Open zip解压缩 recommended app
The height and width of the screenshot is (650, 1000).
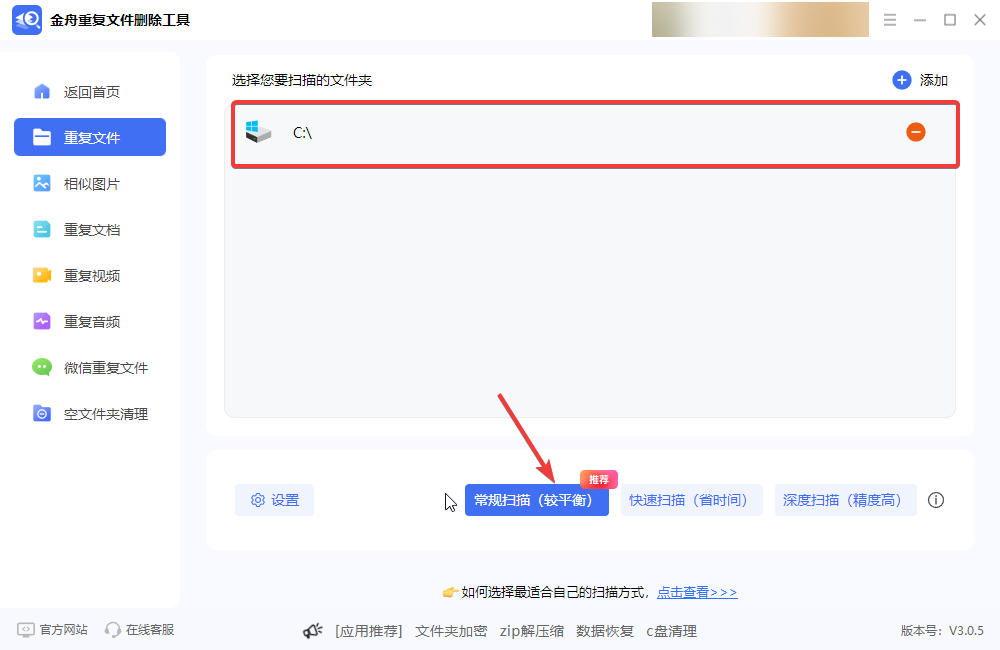point(531,631)
